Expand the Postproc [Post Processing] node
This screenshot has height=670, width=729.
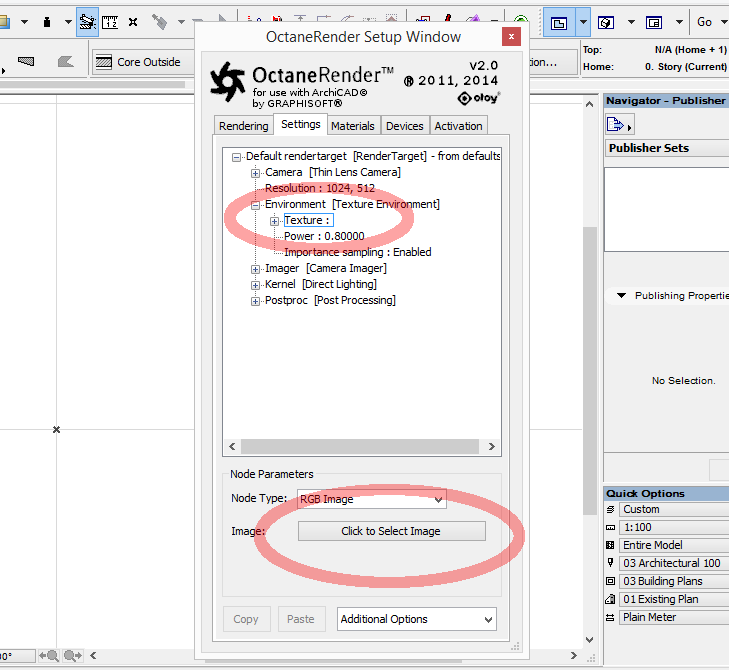pos(255,301)
